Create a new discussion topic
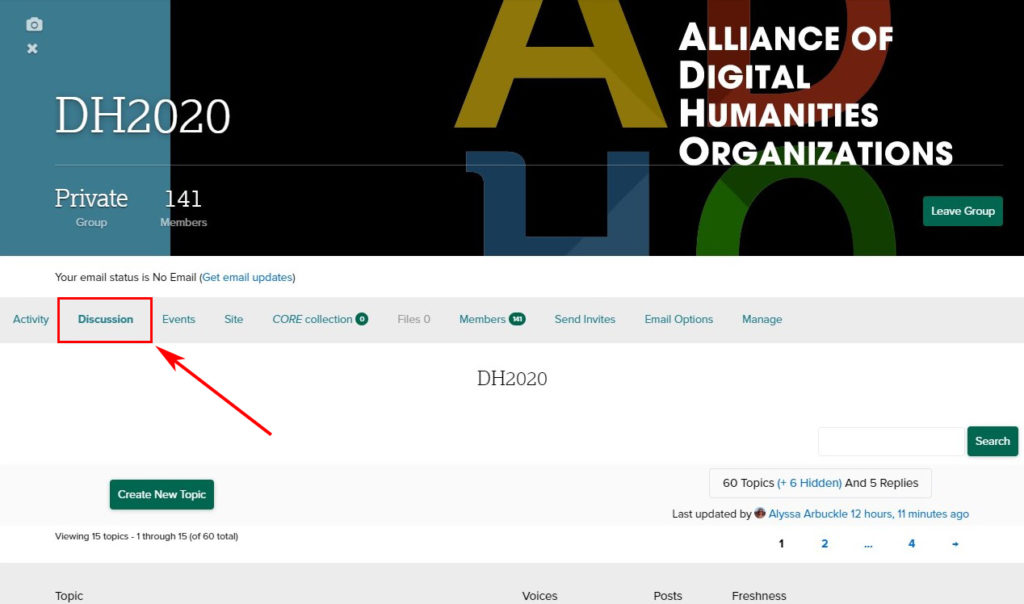The image size is (1024, 604). point(161,494)
